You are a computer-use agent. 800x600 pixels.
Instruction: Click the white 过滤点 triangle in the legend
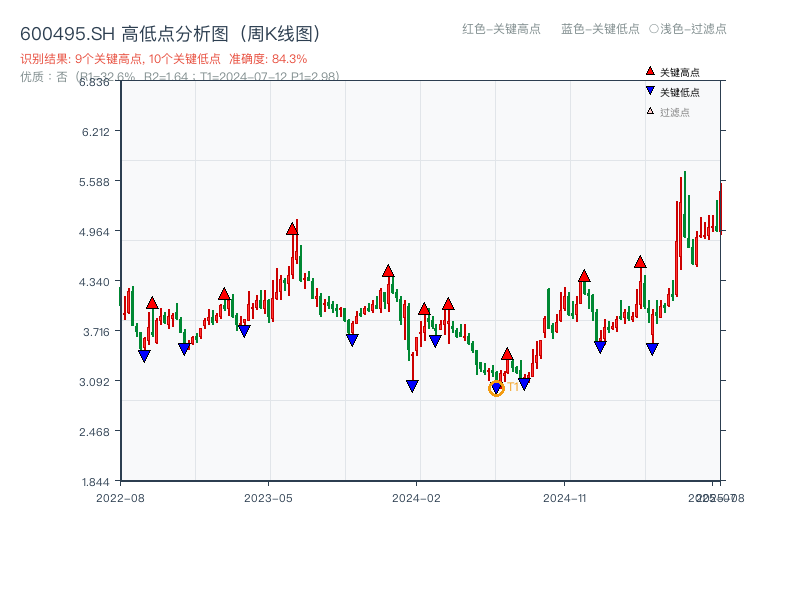point(650,111)
